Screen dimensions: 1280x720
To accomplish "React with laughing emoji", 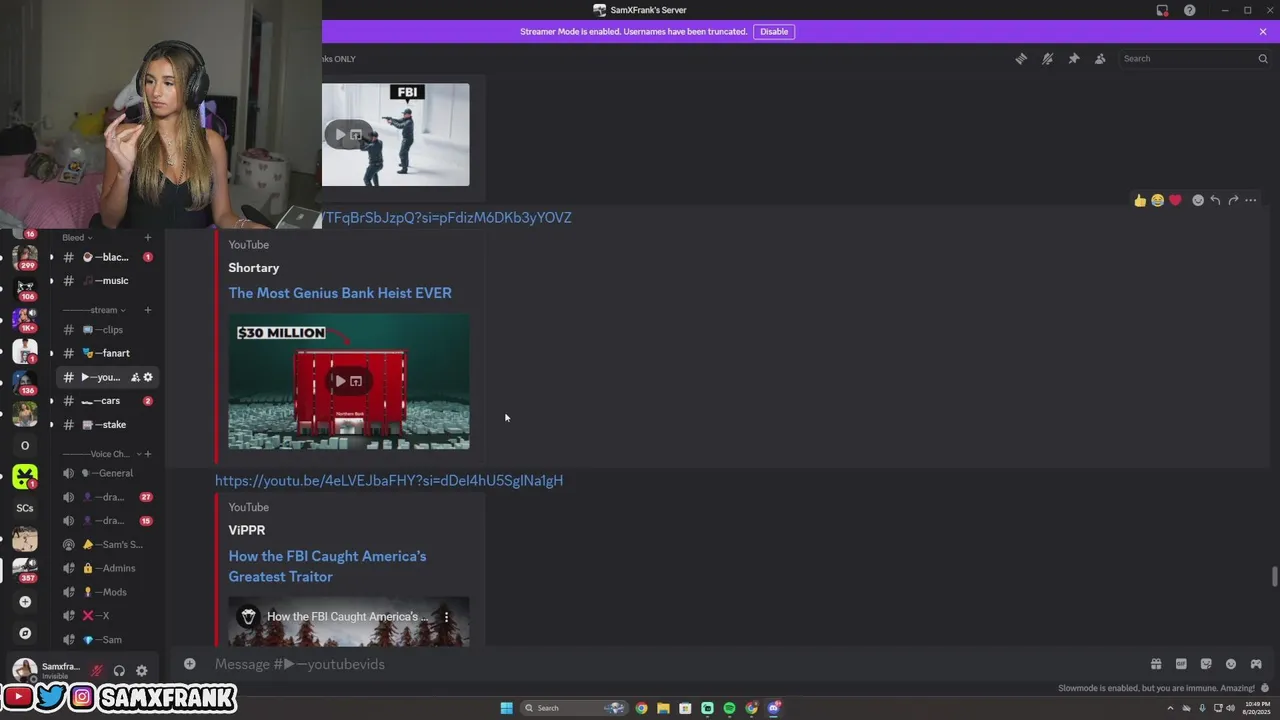I will click(x=1157, y=200).
